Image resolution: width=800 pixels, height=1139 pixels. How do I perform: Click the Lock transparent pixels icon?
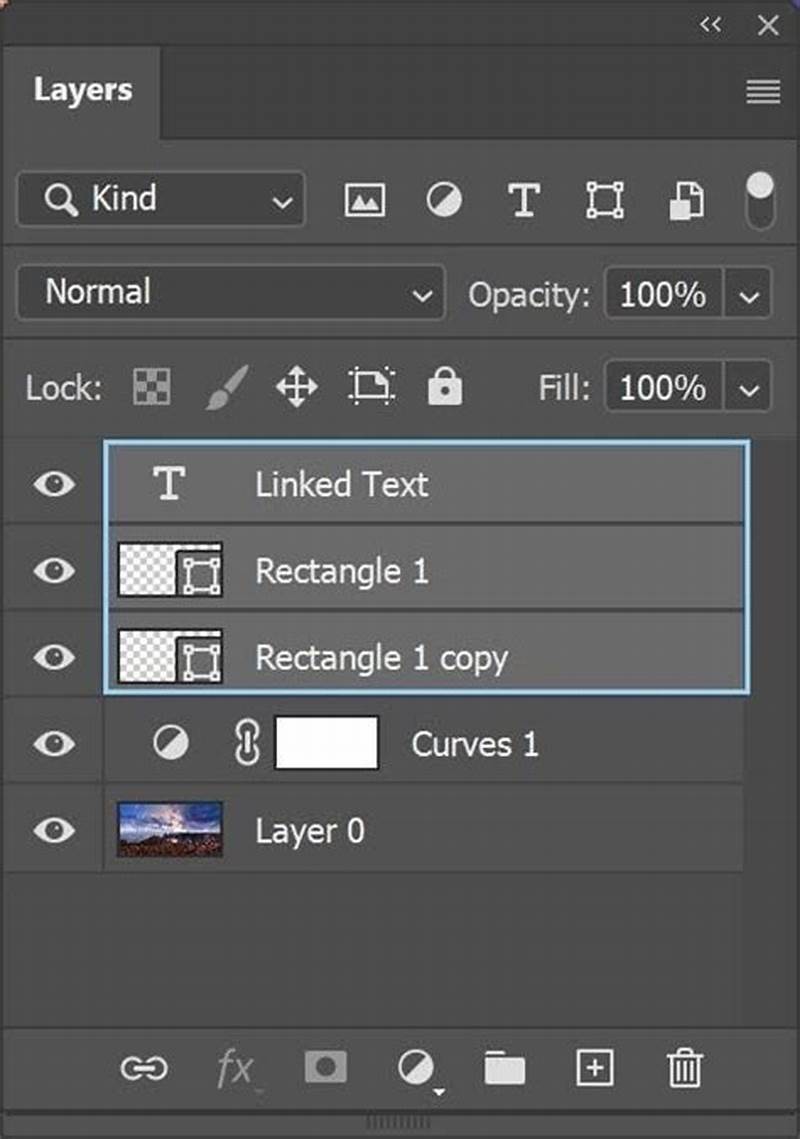point(152,386)
